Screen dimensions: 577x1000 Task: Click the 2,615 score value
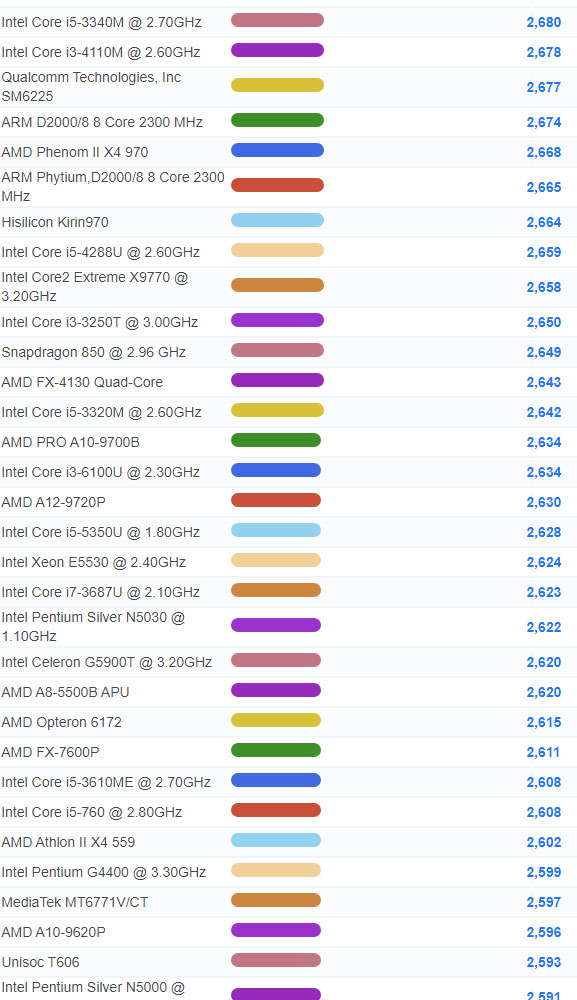(544, 723)
